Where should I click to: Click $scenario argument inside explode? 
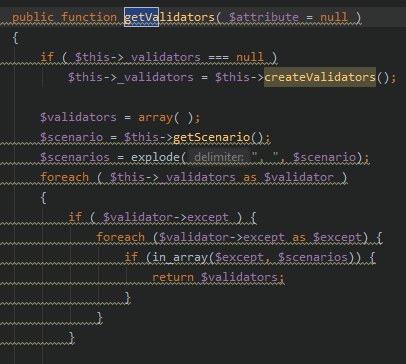tap(324, 157)
